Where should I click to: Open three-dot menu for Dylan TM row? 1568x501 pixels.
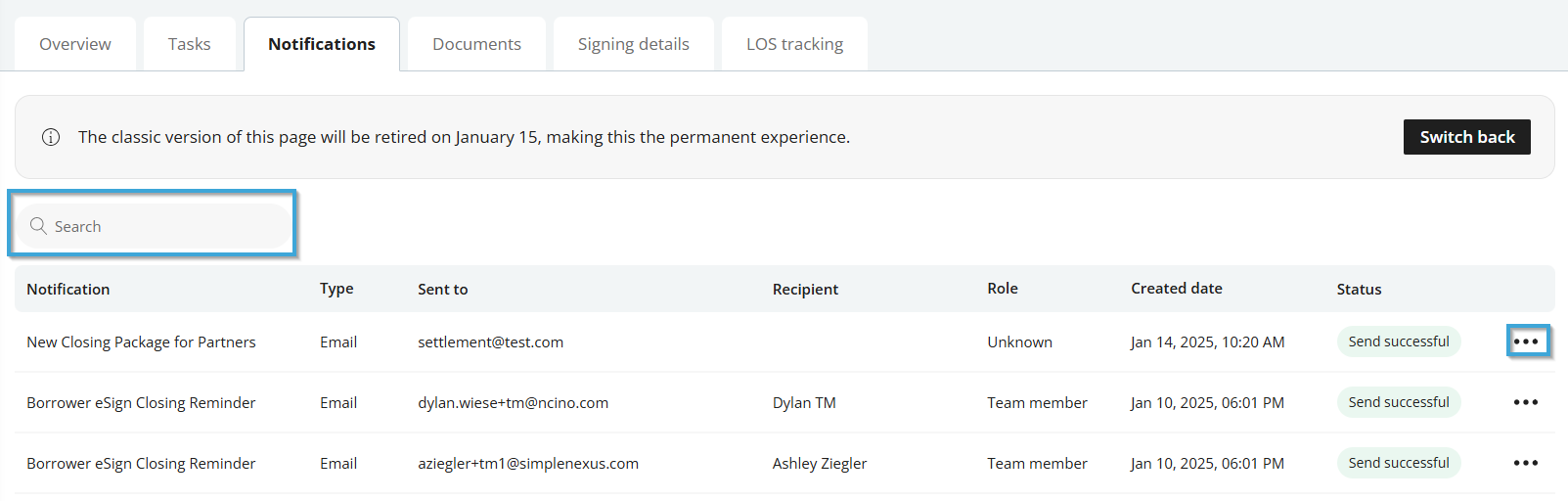coord(1526,402)
